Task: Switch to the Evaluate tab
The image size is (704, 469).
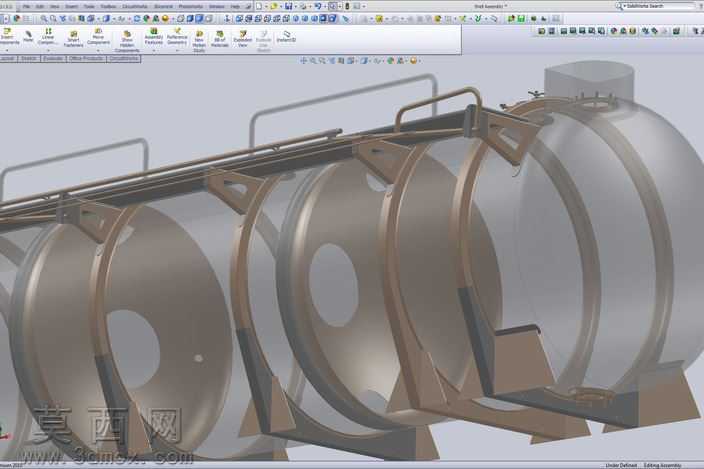Action: (x=53, y=58)
